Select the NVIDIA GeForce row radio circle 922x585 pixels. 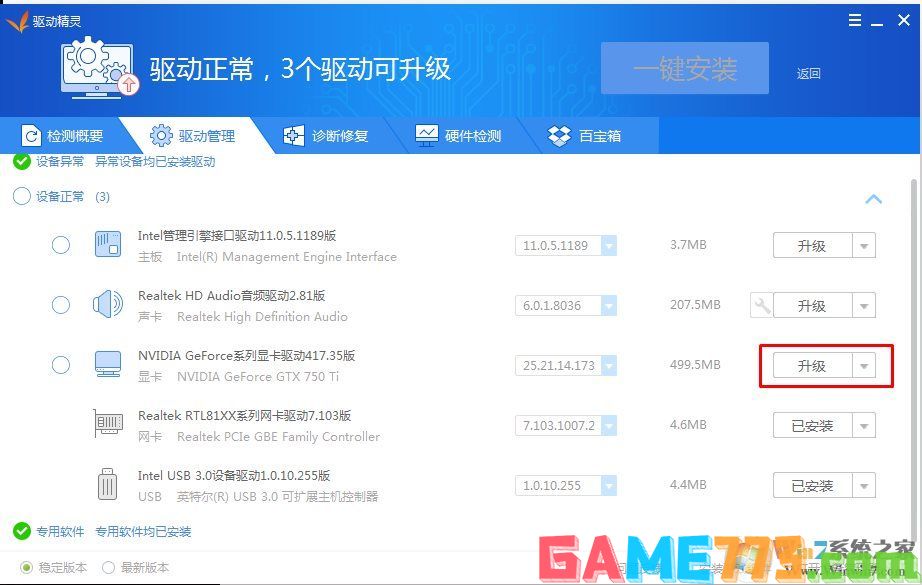[x=61, y=365]
